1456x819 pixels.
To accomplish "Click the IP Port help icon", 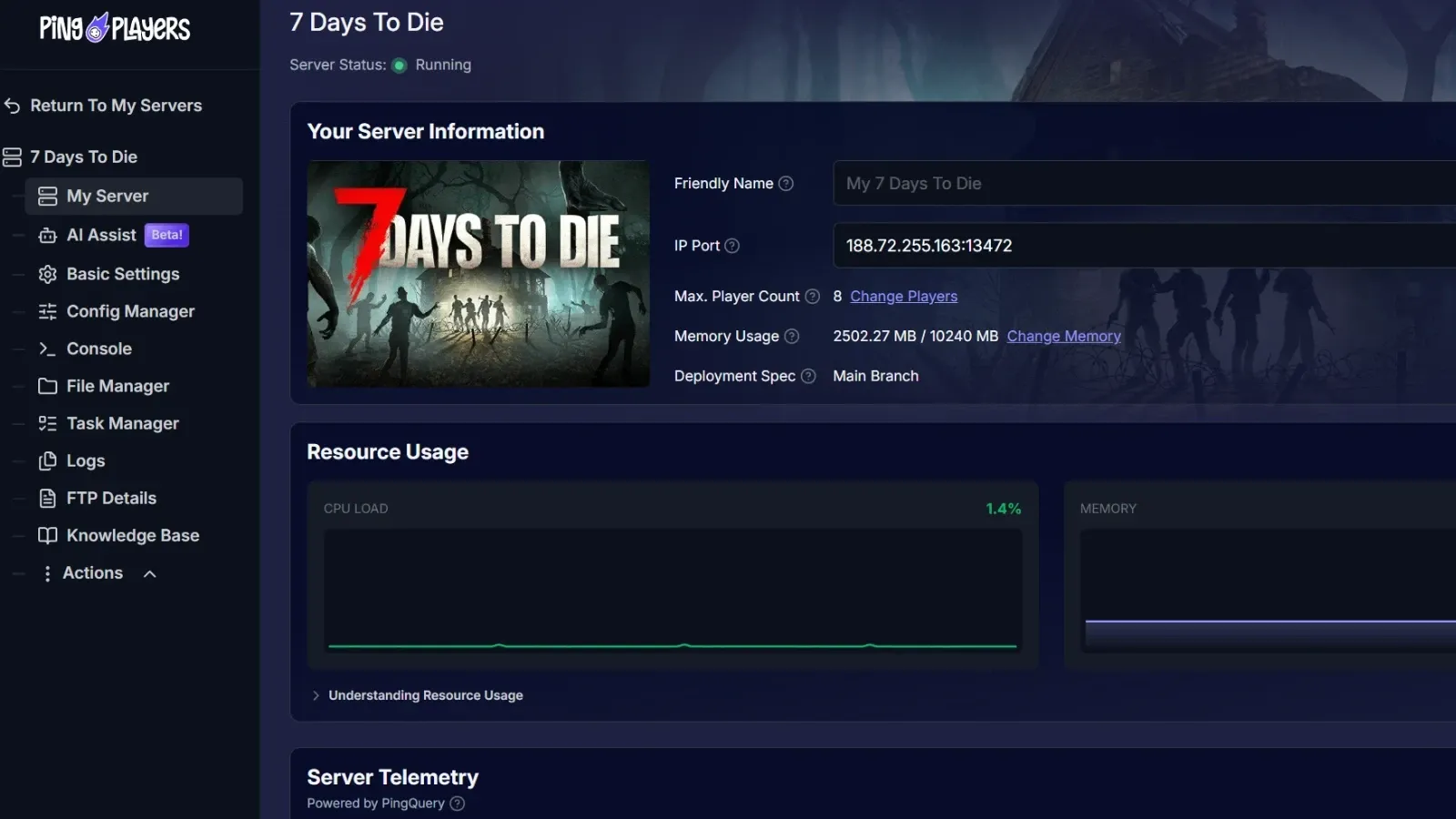I will 732,246.
